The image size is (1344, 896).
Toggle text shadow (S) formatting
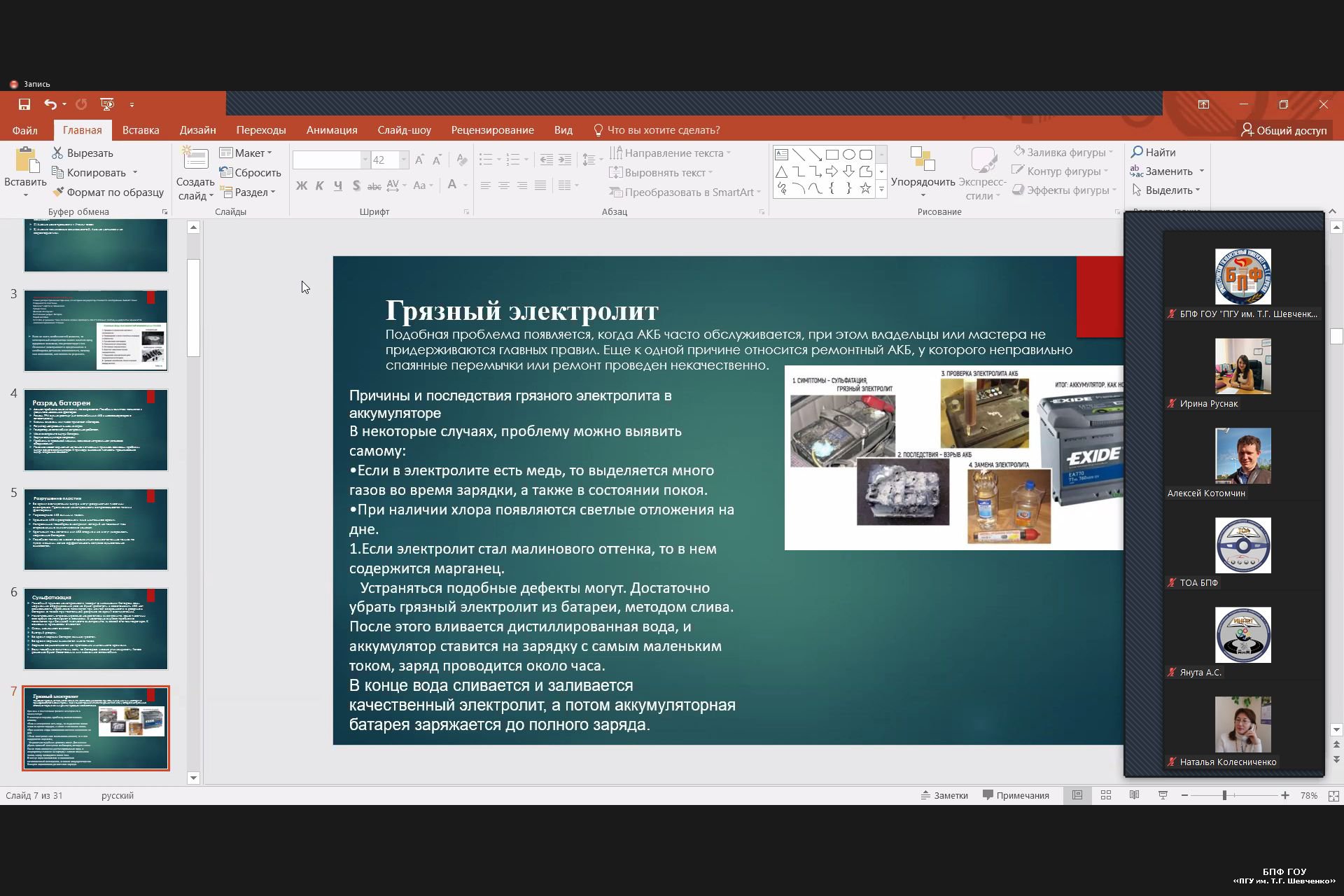[356, 185]
